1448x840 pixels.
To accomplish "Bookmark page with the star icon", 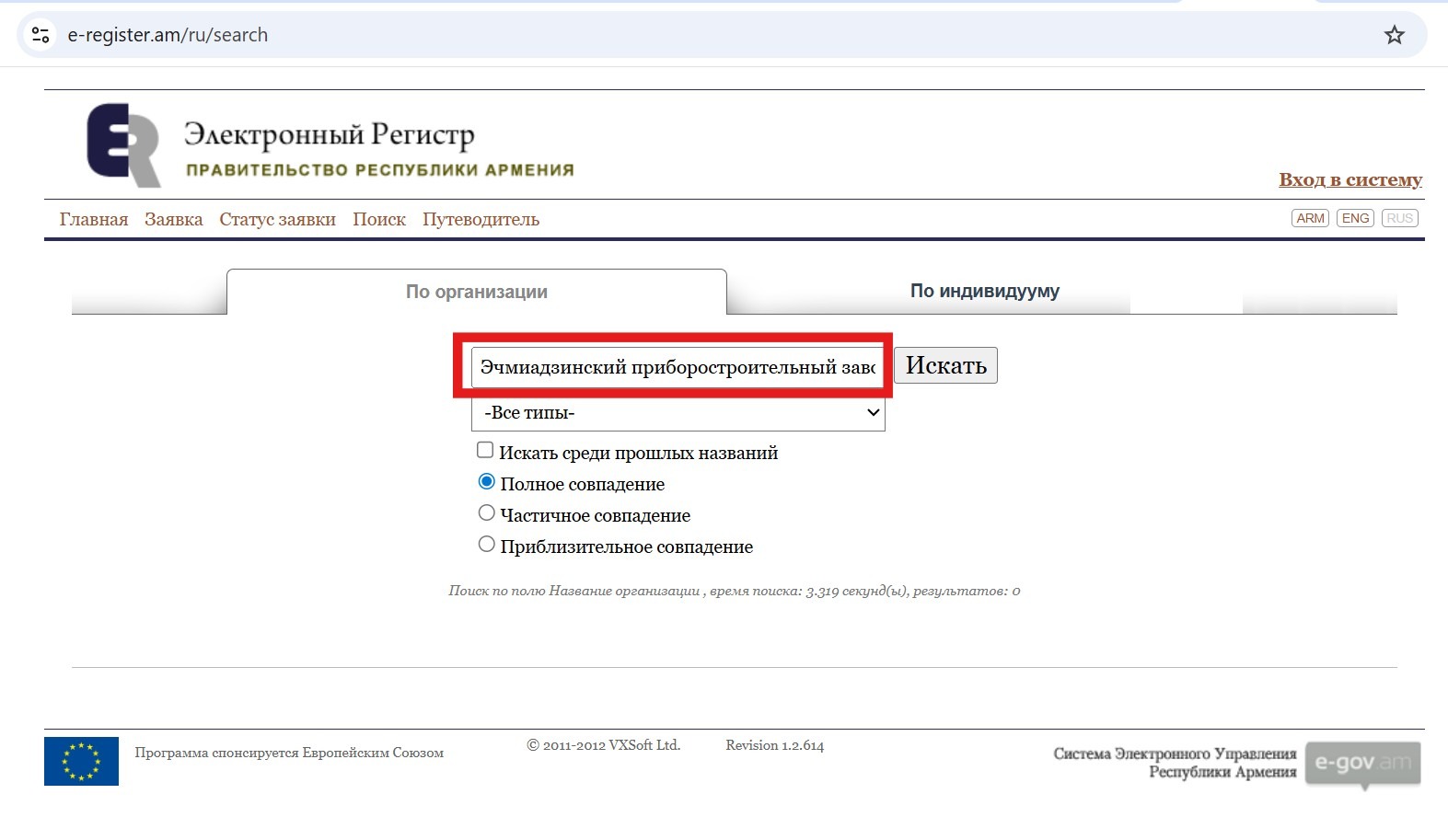I will coord(1394,35).
